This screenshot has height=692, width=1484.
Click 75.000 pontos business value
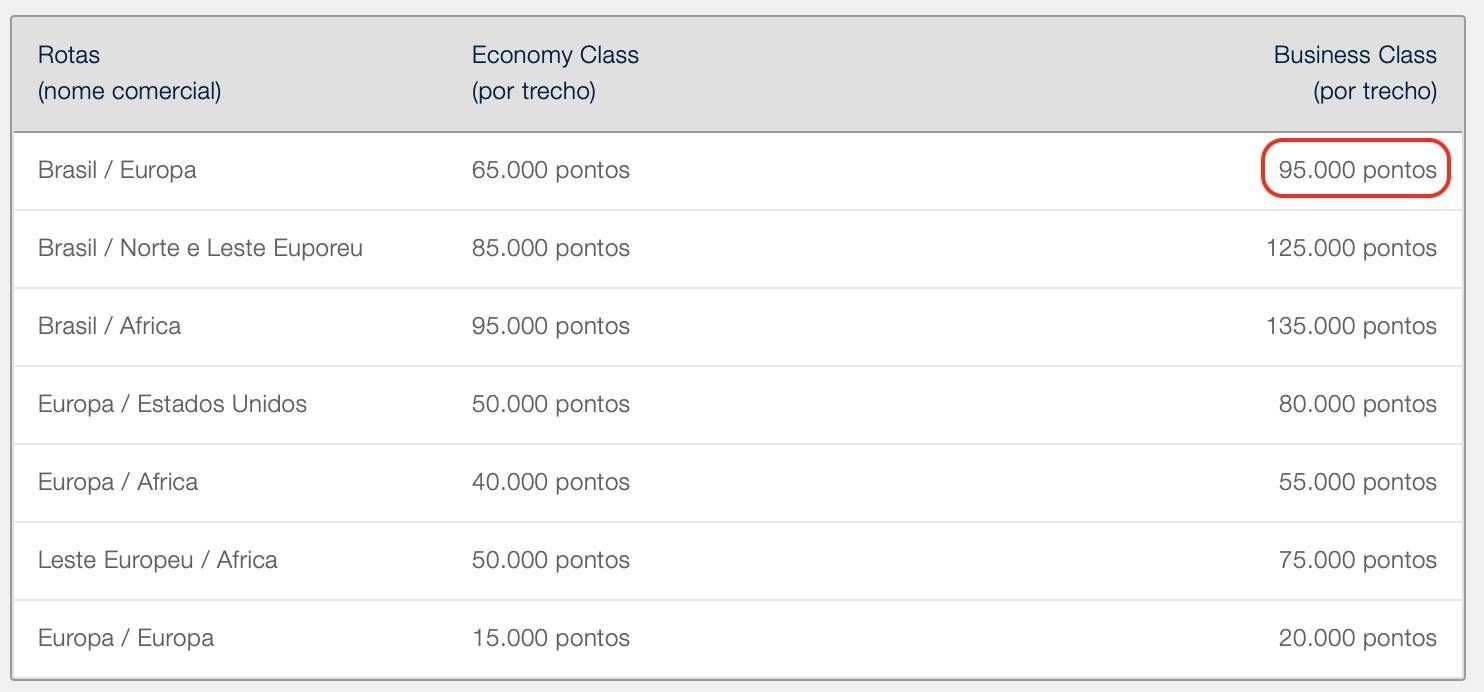tap(1357, 560)
